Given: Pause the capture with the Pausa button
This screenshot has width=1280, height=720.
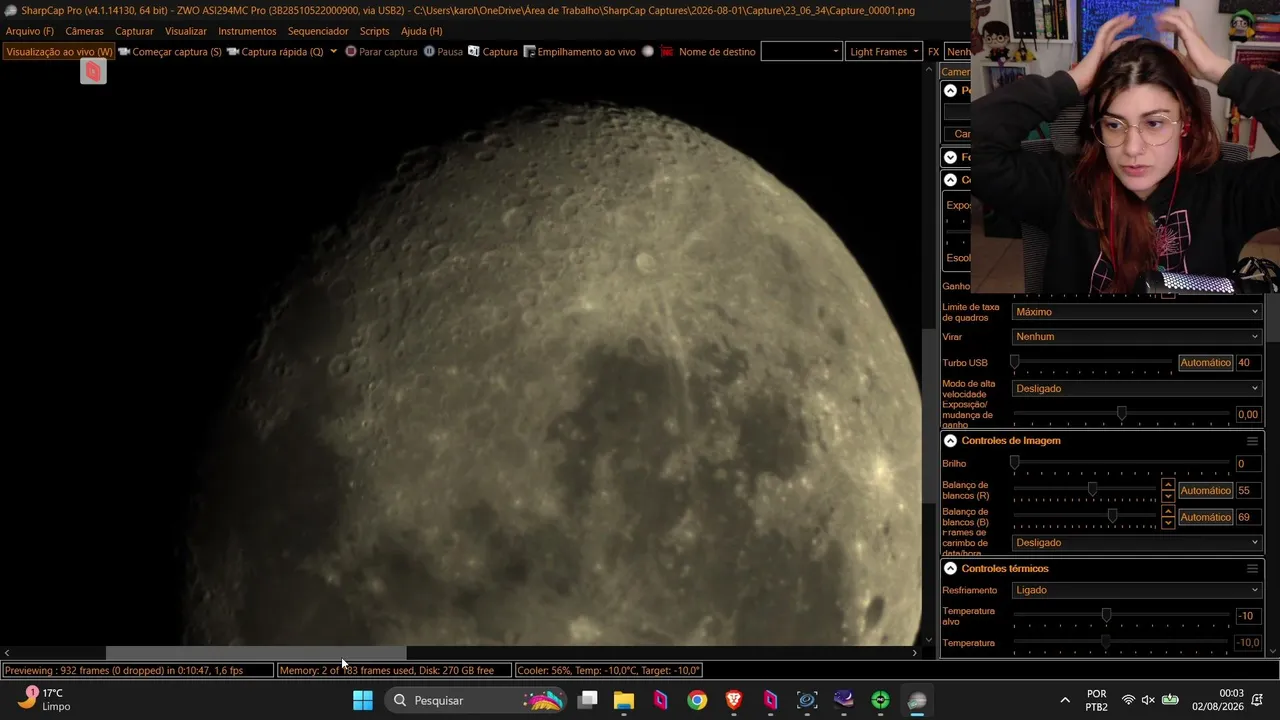Looking at the screenshot, I should click(x=443, y=51).
